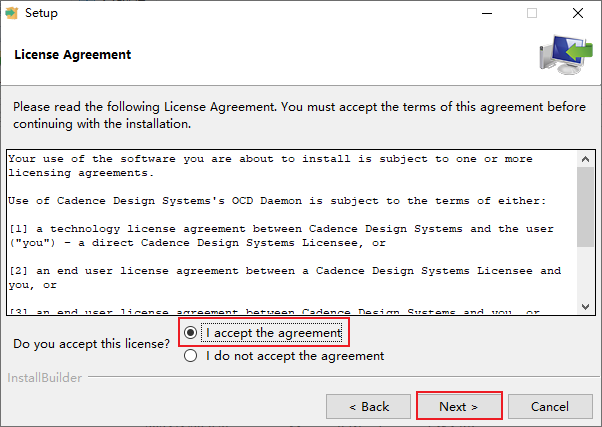Click the disabled maximize button
This screenshot has height=427, width=602.
point(532,13)
